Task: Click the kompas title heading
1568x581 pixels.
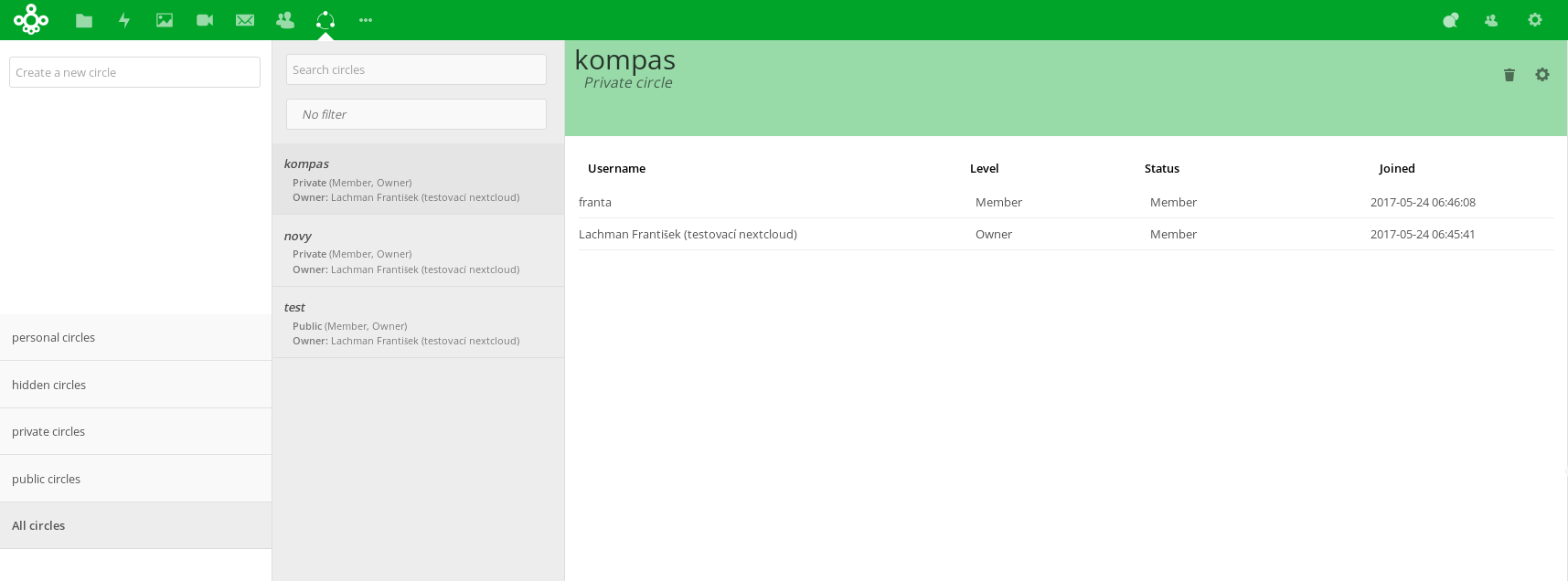Action: click(x=625, y=60)
